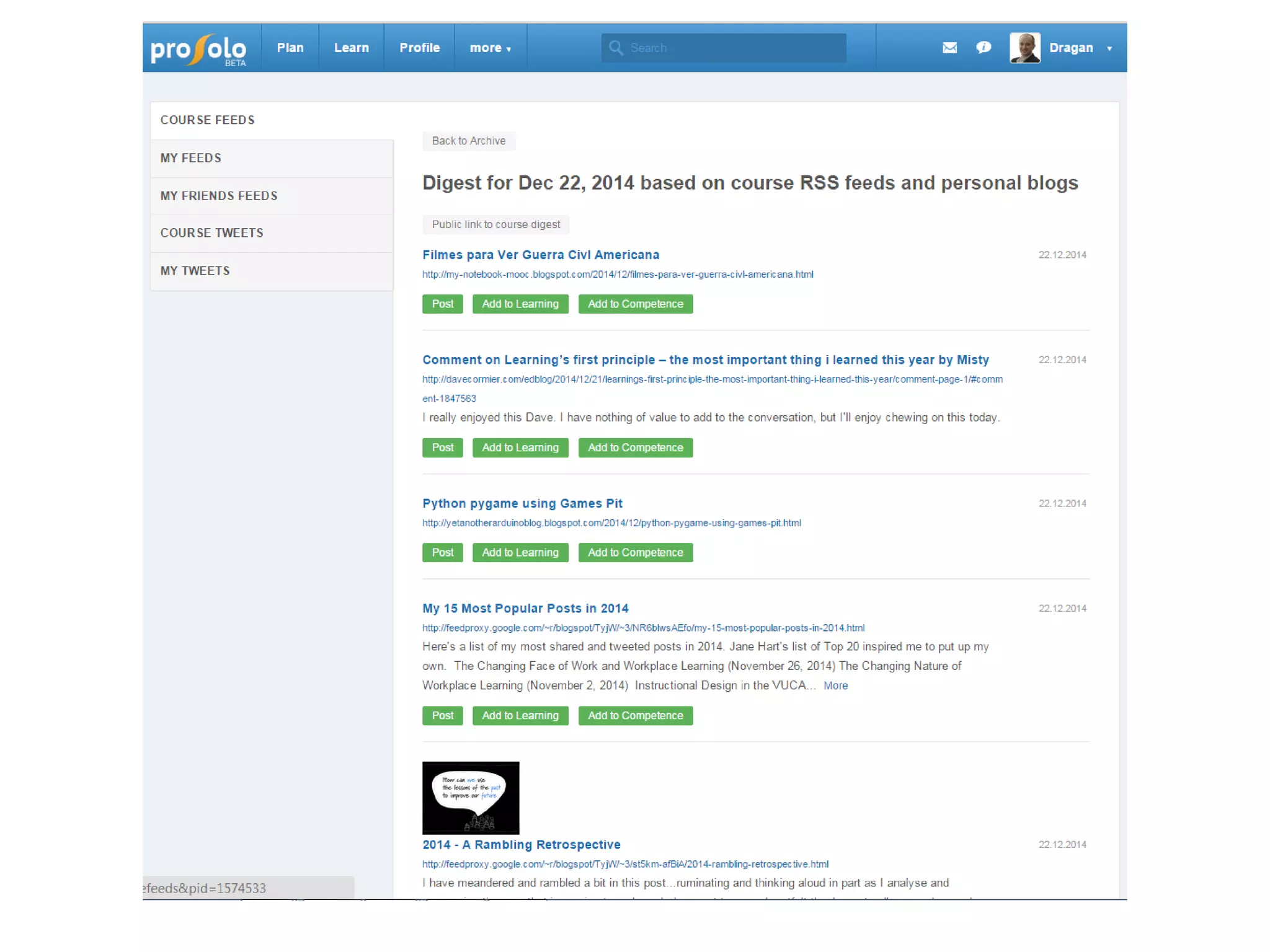
Task: Go to the Learn section
Action: (351, 48)
